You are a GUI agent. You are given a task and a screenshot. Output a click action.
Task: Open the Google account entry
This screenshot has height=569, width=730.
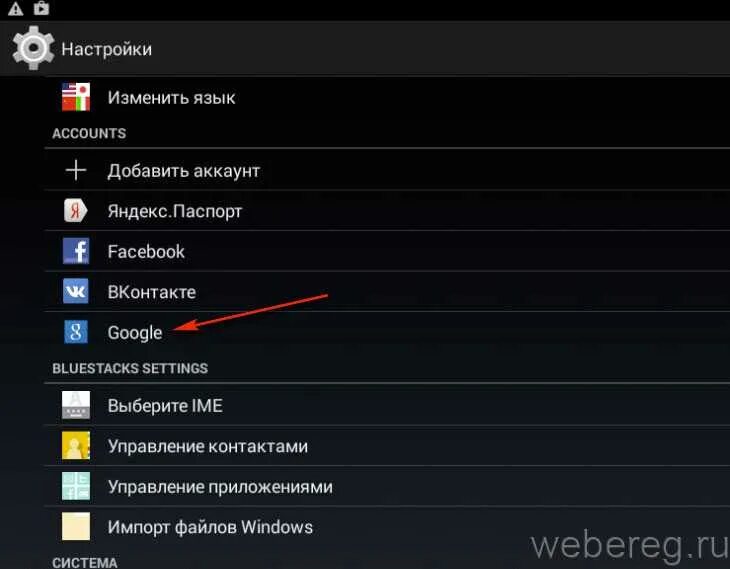tap(387, 332)
